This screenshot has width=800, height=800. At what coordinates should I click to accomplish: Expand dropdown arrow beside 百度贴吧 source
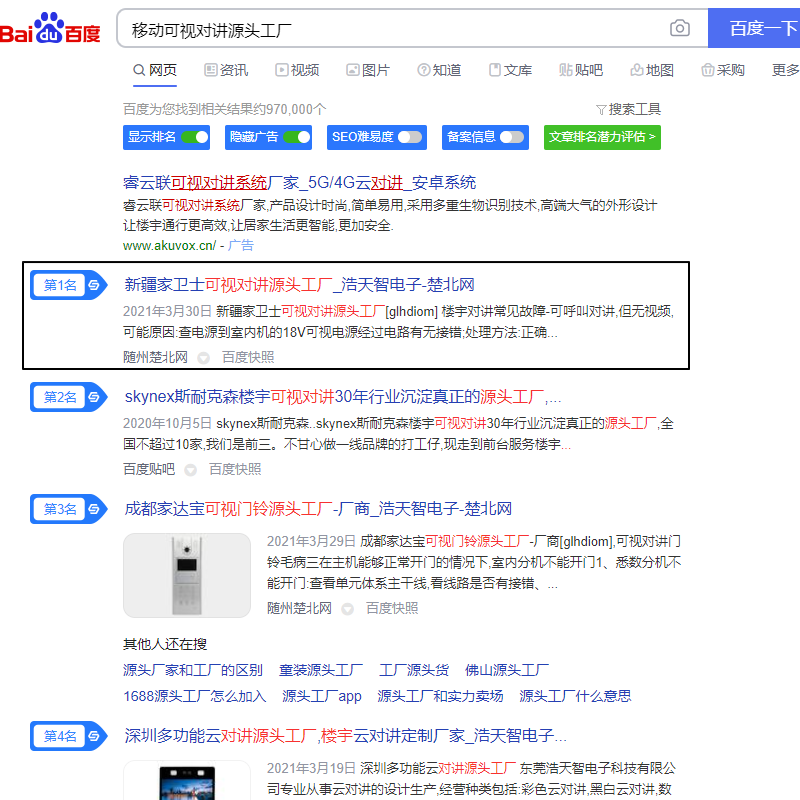[x=190, y=470]
